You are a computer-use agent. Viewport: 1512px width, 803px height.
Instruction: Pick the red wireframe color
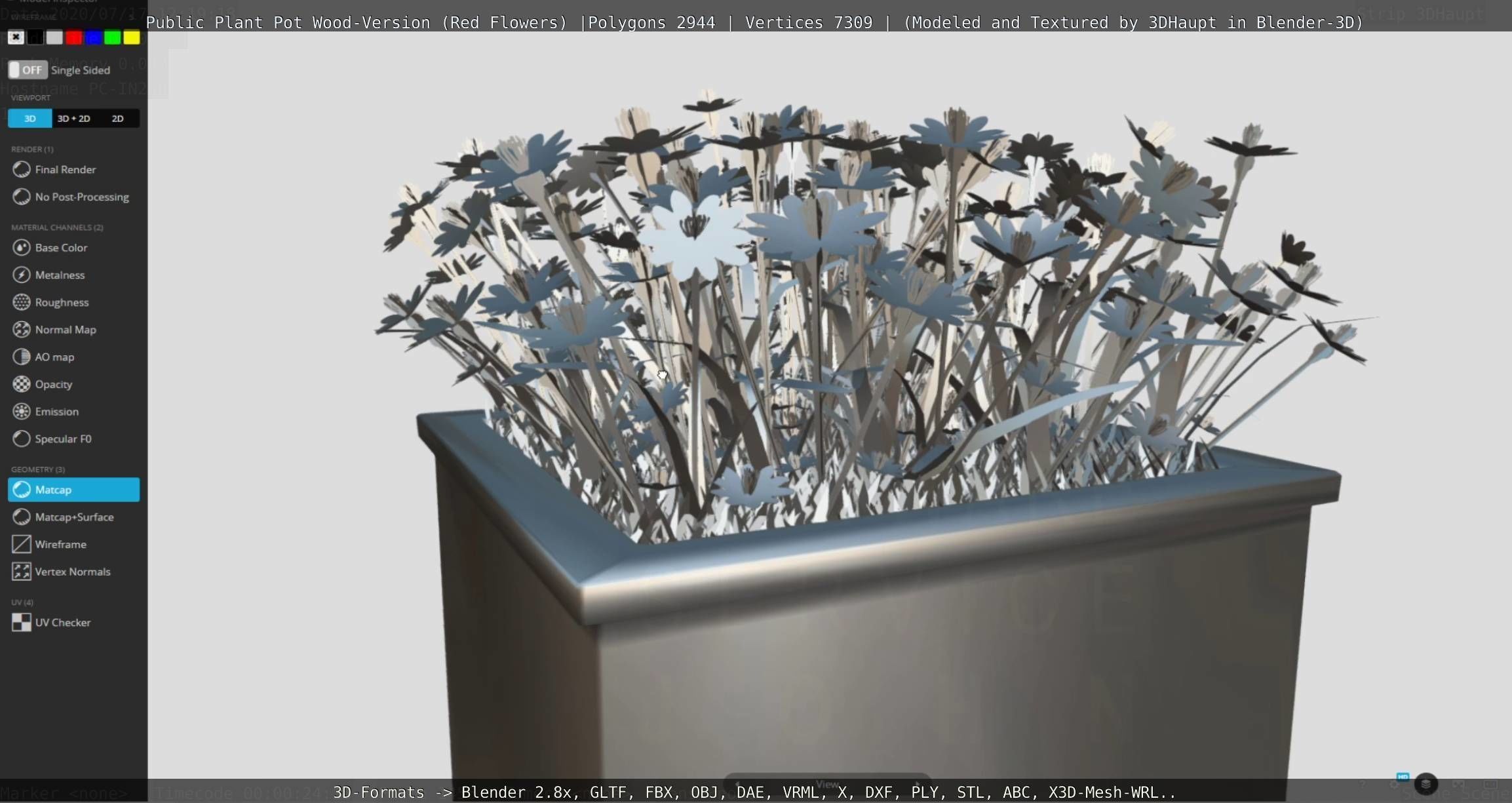tap(74, 37)
